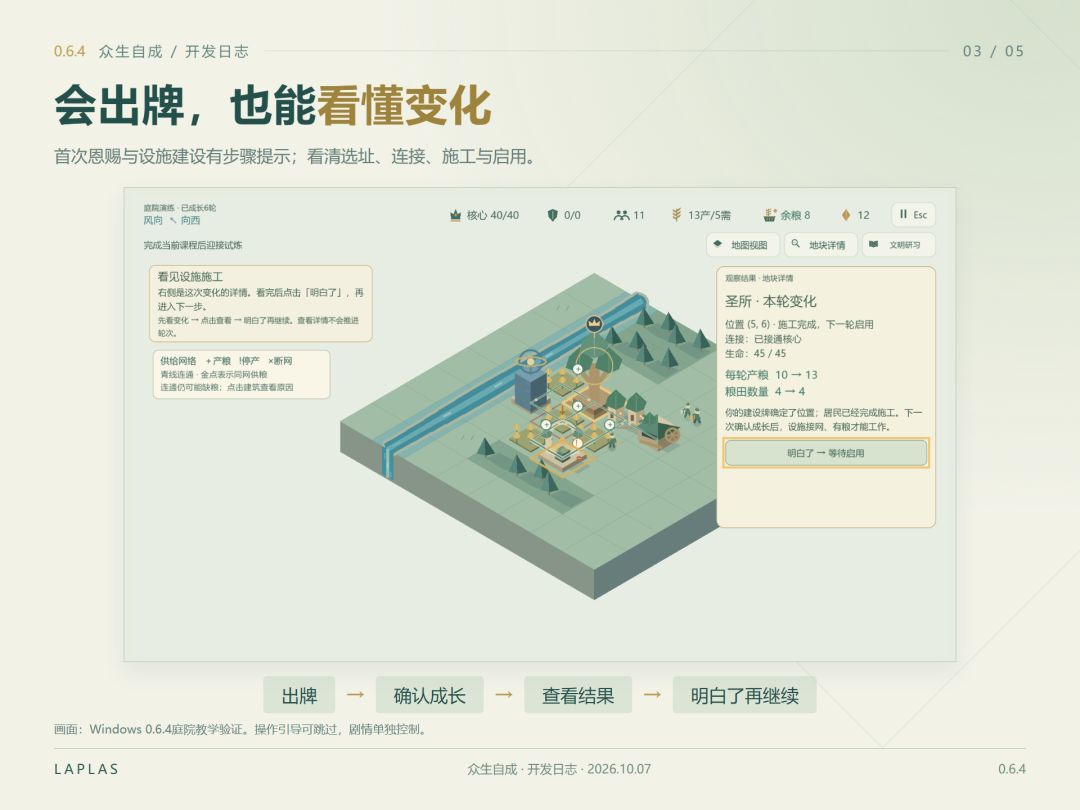Click the wind direction arrow beside 向西
The width and height of the screenshot is (1080, 810).
pyautogui.click(x=173, y=220)
